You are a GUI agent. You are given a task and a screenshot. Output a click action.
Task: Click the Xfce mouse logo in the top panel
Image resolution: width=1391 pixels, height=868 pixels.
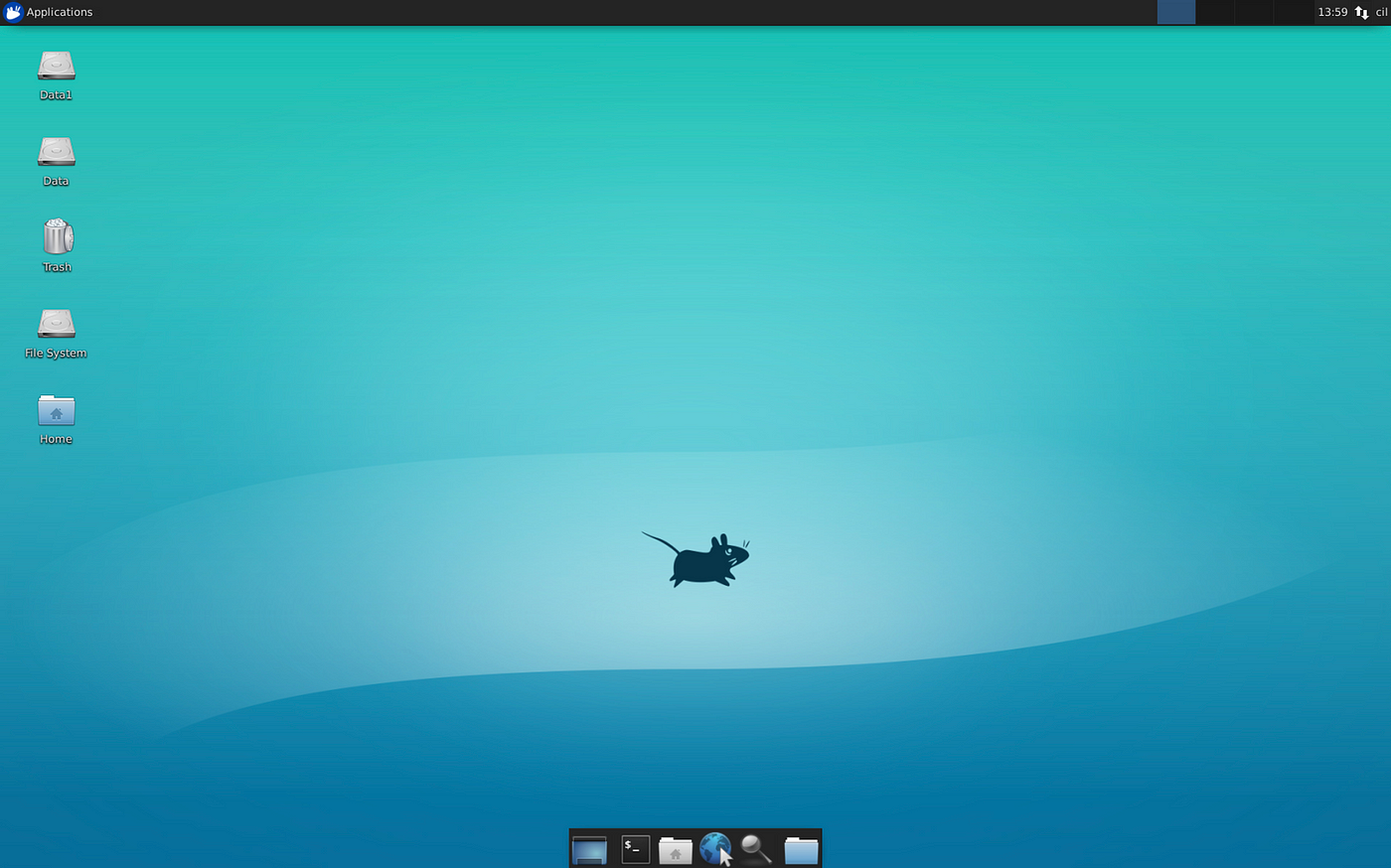click(13, 12)
